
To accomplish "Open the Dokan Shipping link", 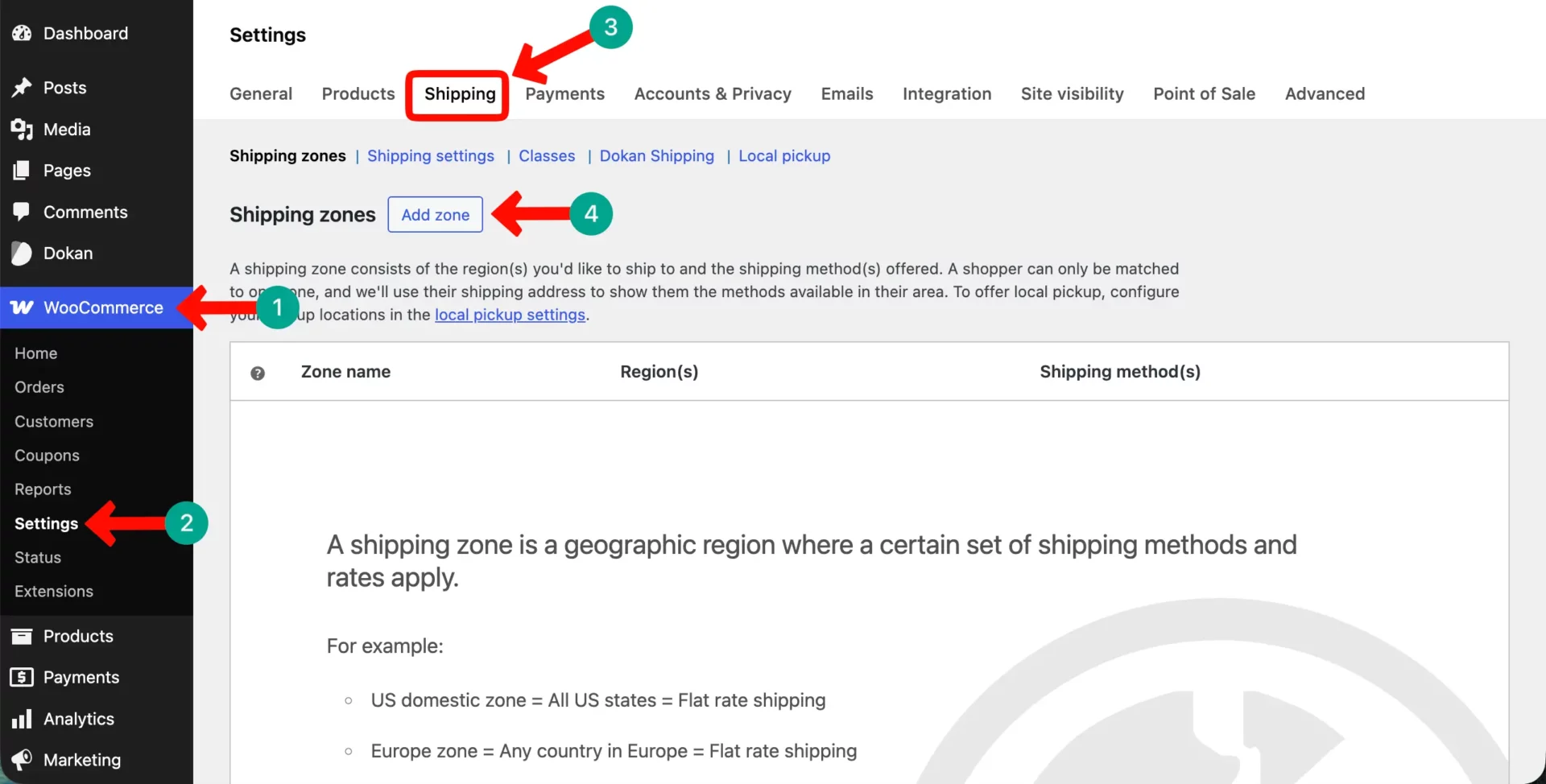I will (x=656, y=155).
